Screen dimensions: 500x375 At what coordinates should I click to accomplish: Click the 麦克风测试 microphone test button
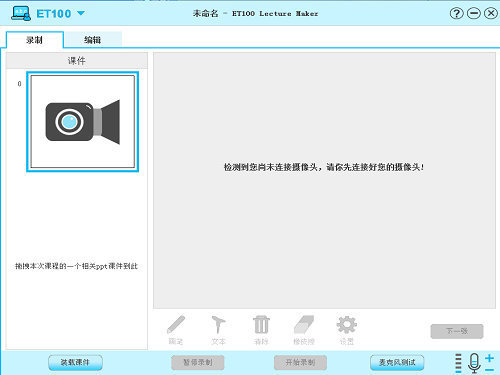tap(397, 362)
